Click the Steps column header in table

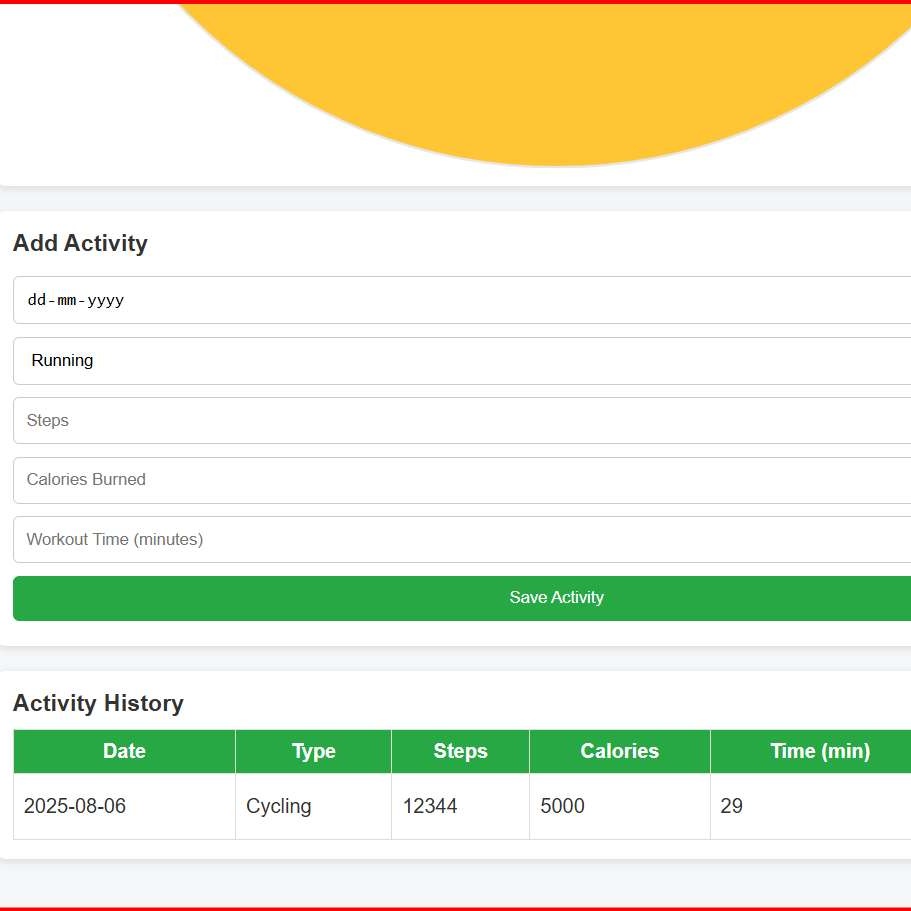460,751
